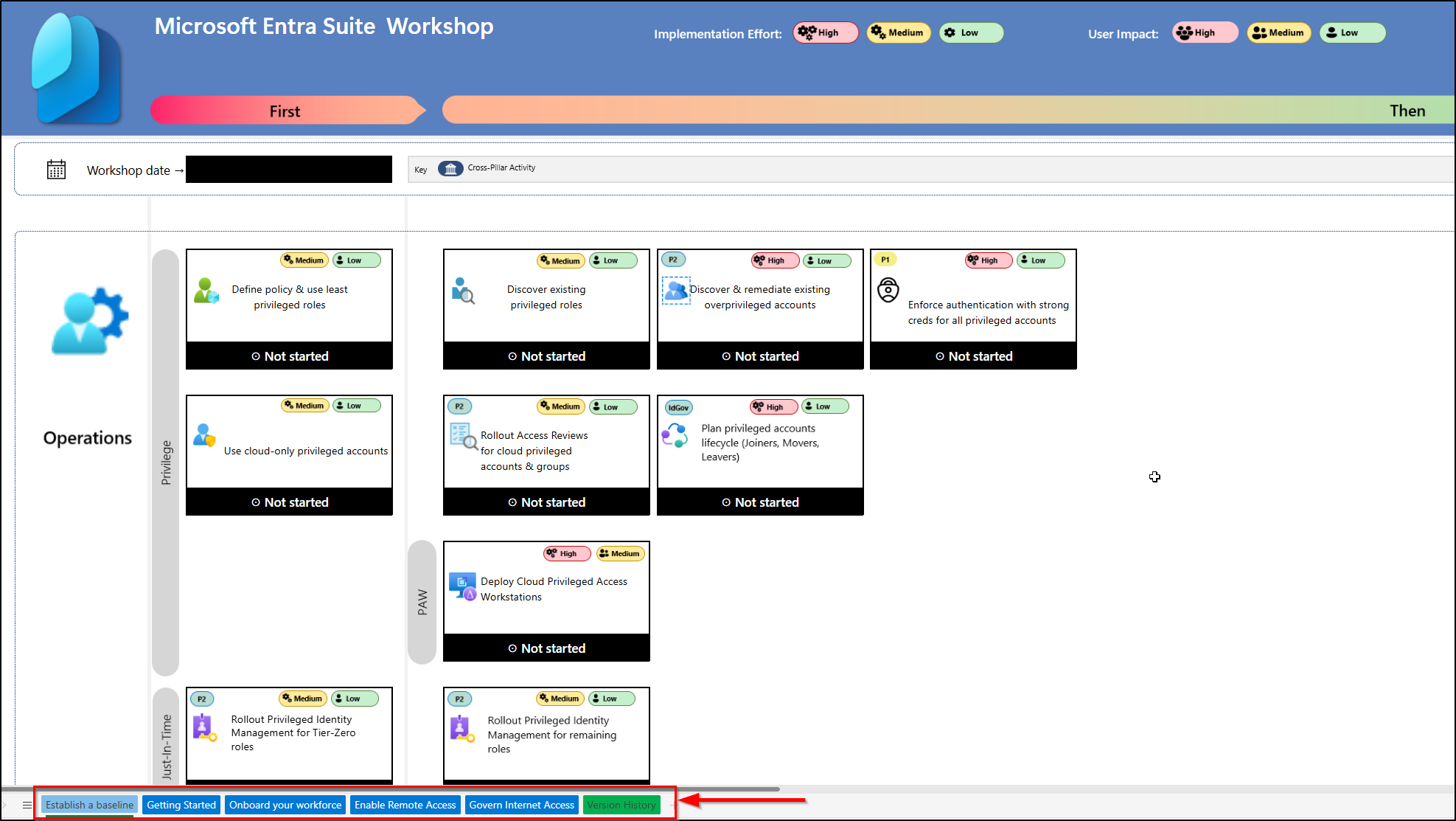Screen dimensions: 1456x821
Task: Click the Enforce authentication shield icon
Action: pos(888,290)
